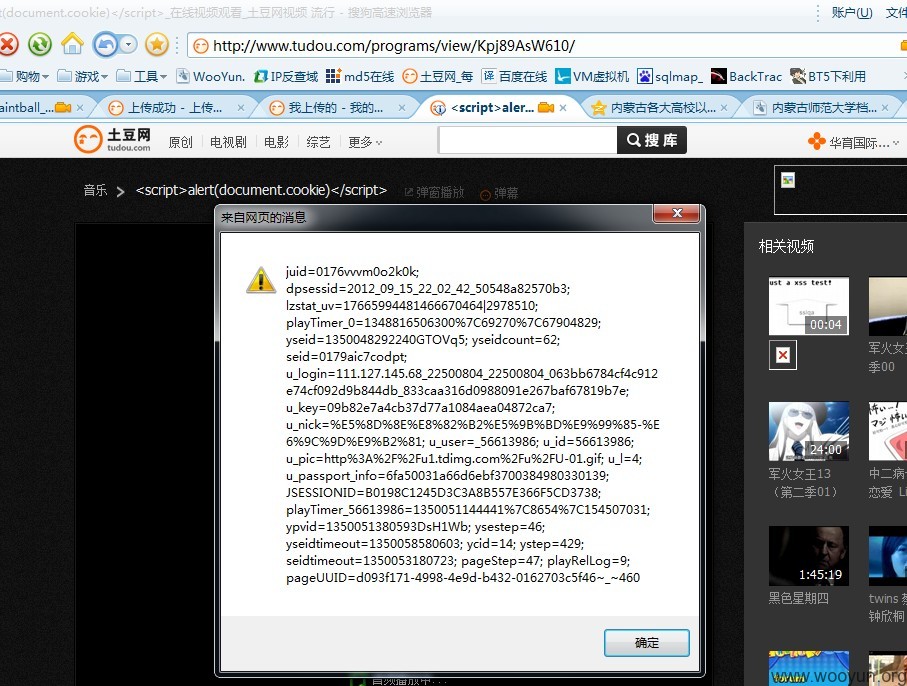
Task: Open the 电视剧 navigation item
Action: [228, 142]
